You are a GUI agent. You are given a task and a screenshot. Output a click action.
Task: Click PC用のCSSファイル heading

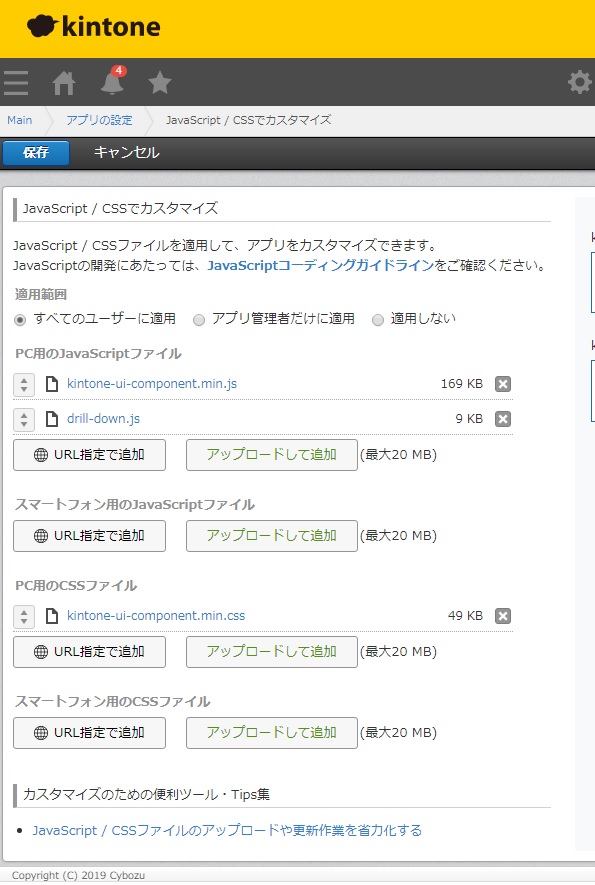[x=76, y=586]
